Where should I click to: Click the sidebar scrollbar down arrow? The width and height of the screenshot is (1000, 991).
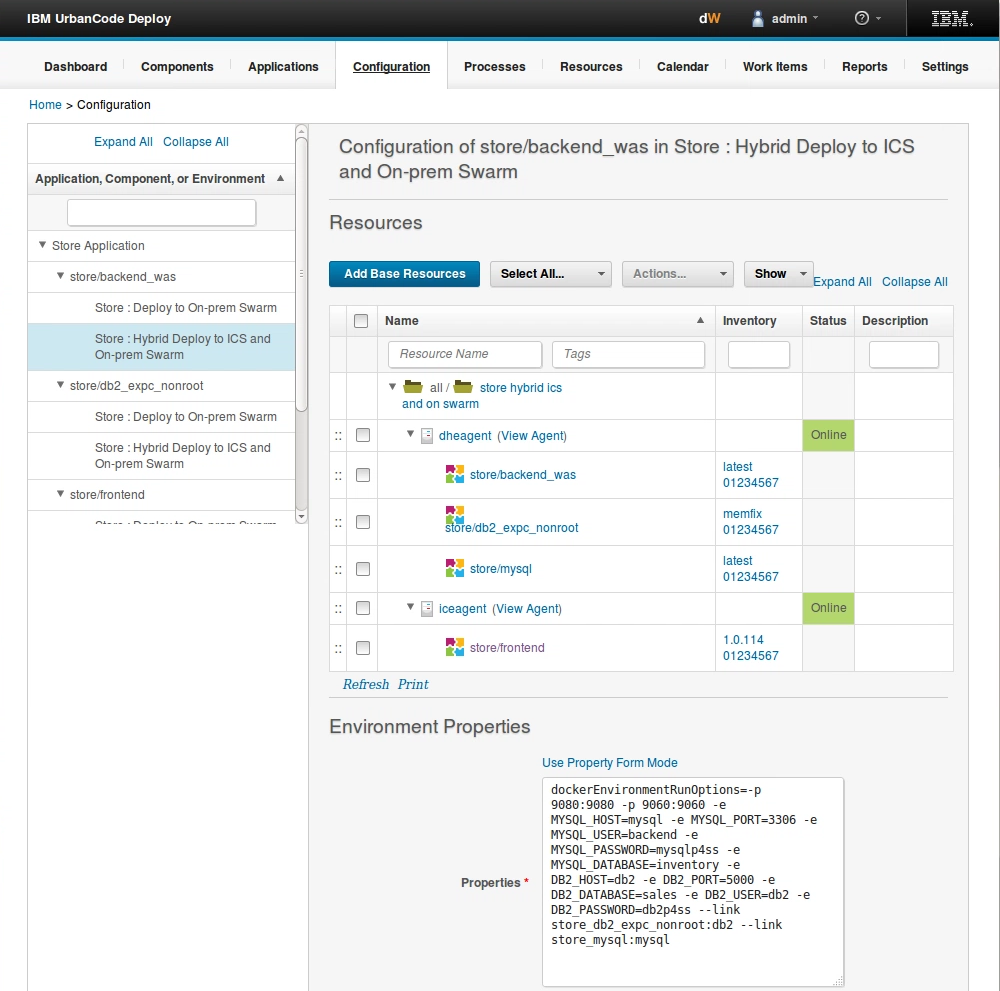pos(301,517)
